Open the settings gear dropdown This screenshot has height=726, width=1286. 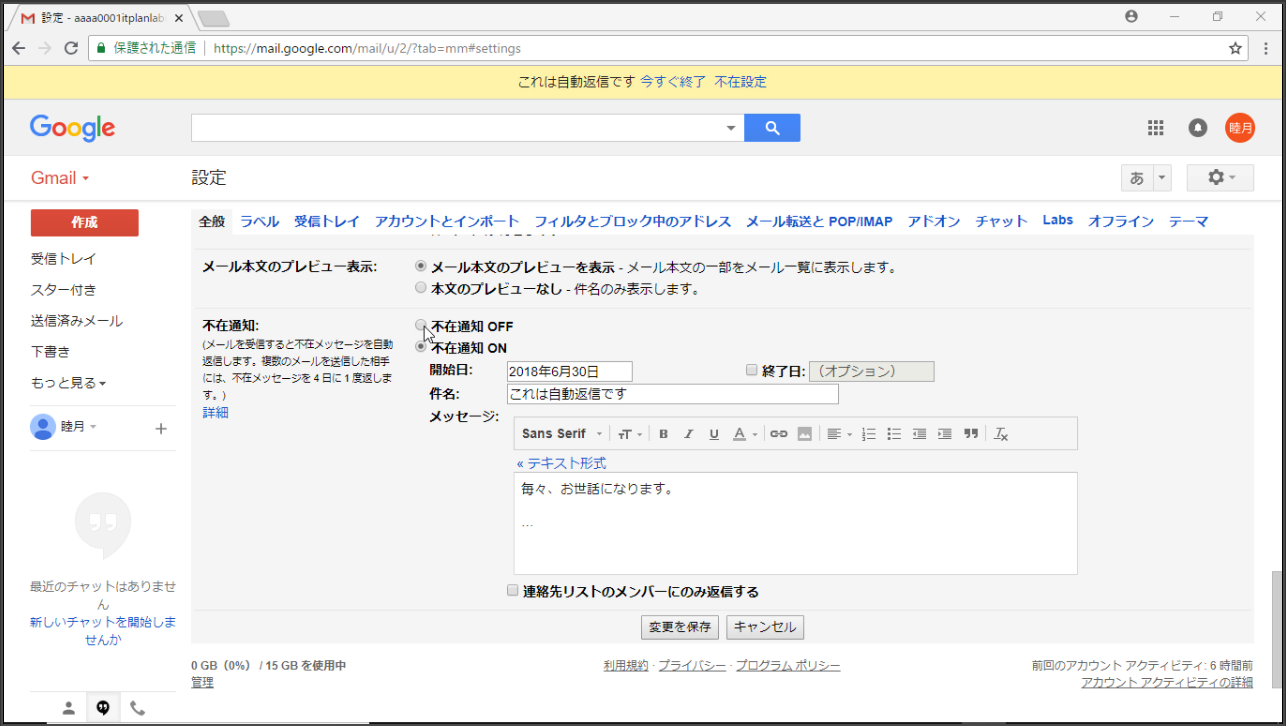point(1220,177)
